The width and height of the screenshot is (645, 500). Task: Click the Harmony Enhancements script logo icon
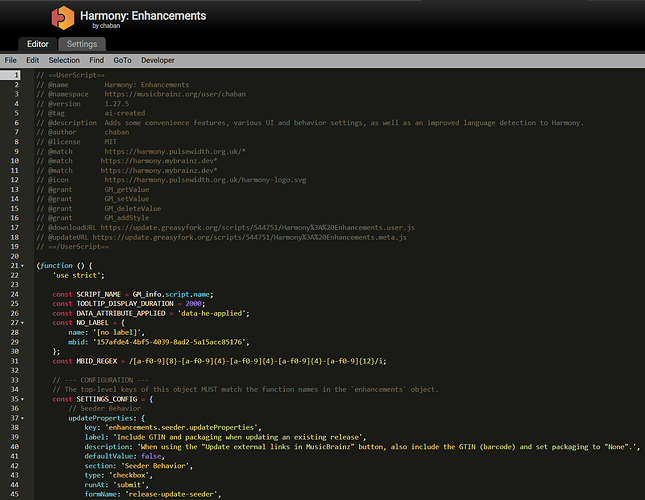[x=63, y=18]
